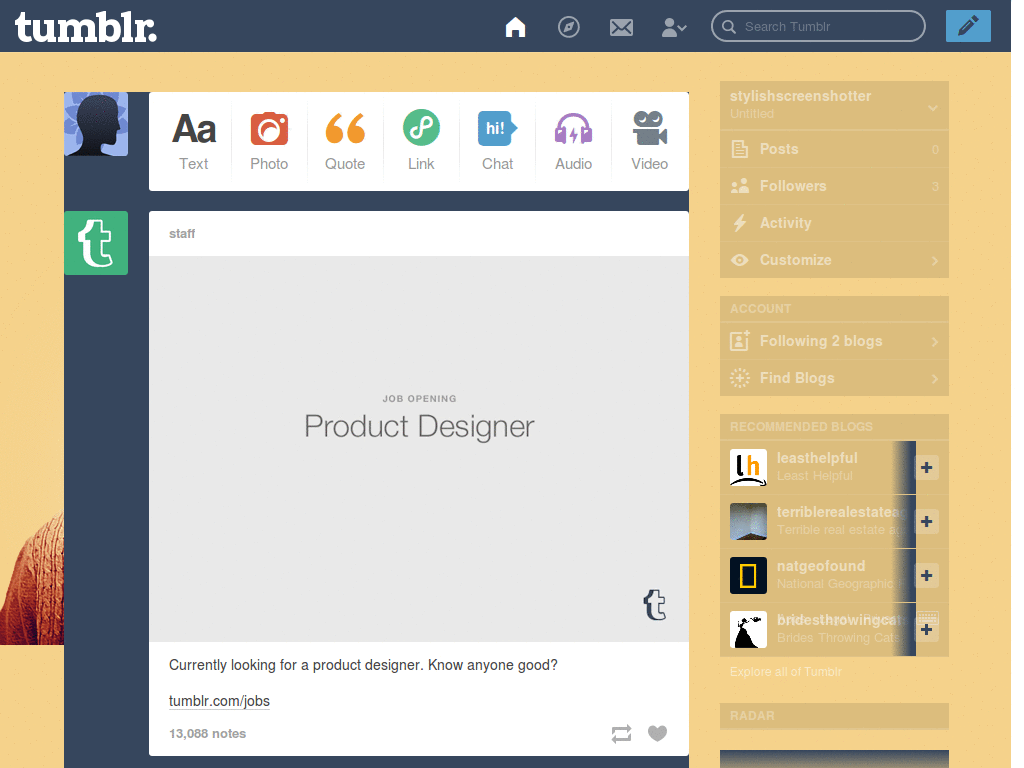Expand the stylishscreenshotter blog dropdown
Image resolution: width=1024 pixels, height=768 pixels.
(933, 108)
